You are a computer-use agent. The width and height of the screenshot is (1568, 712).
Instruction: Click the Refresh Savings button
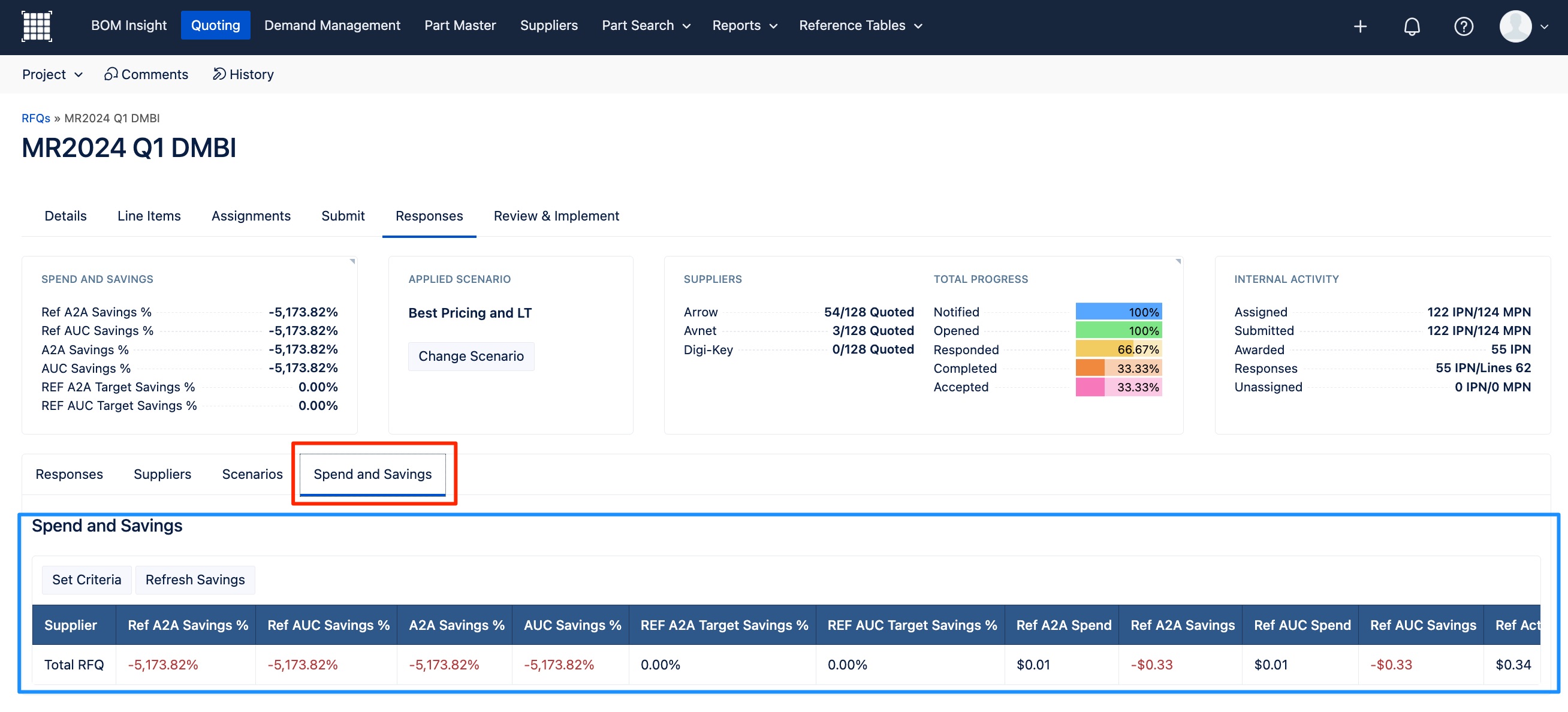[195, 580]
